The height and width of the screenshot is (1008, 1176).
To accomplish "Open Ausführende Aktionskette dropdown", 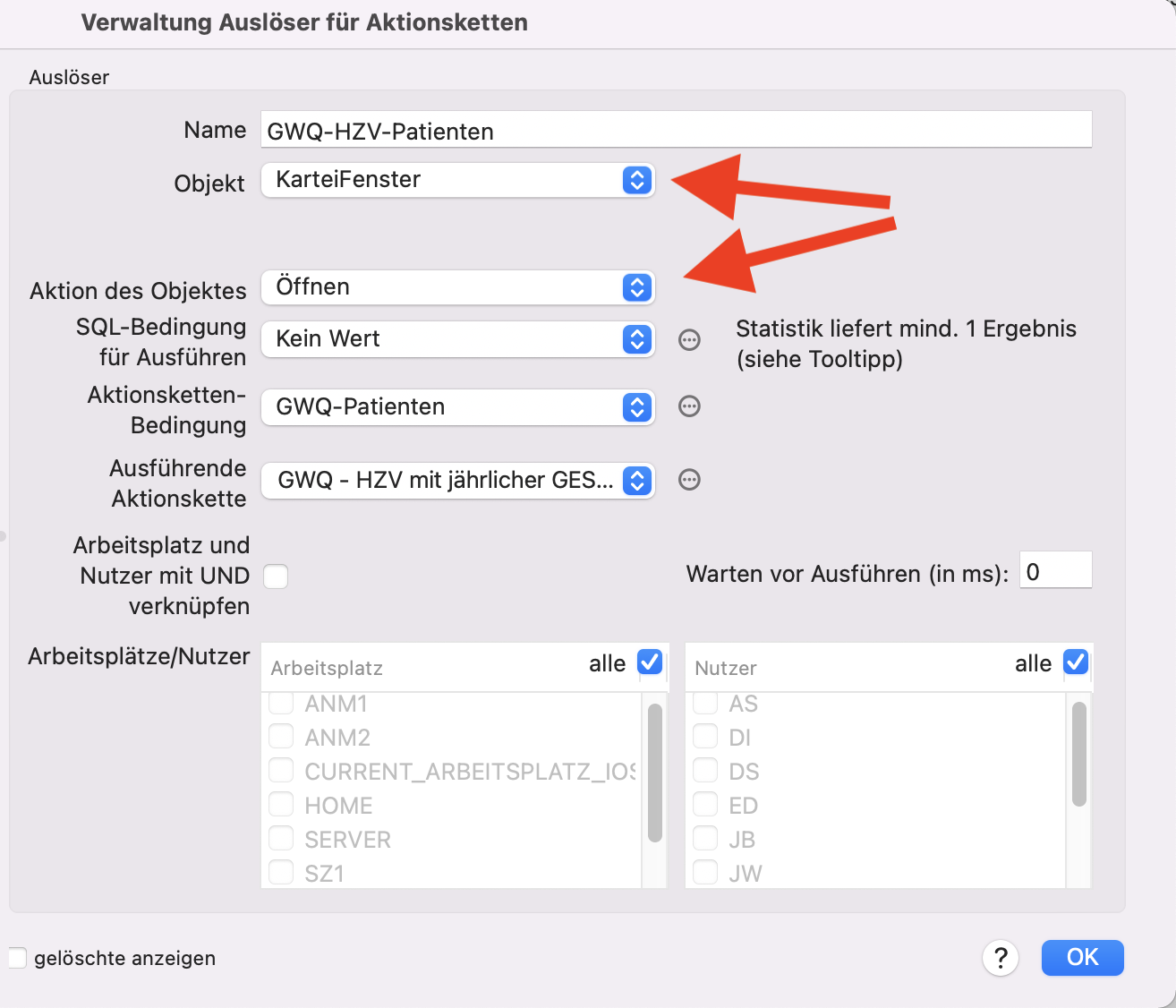I will click(458, 481).
